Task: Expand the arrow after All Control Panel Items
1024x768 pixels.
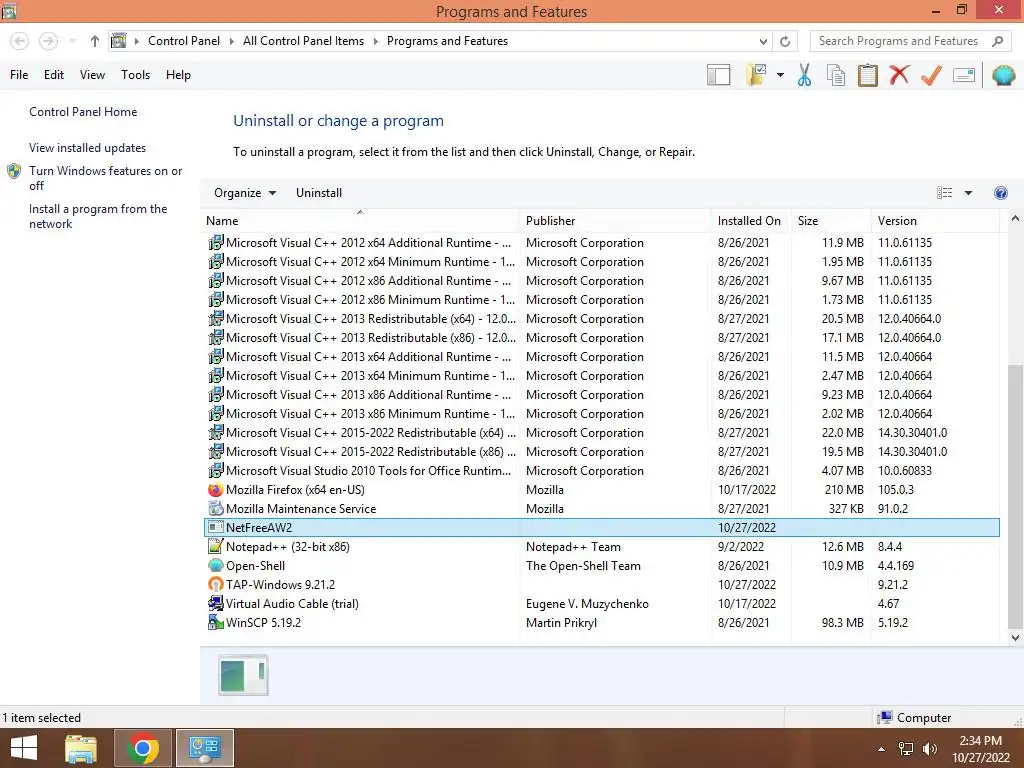Action: (376, 41)
